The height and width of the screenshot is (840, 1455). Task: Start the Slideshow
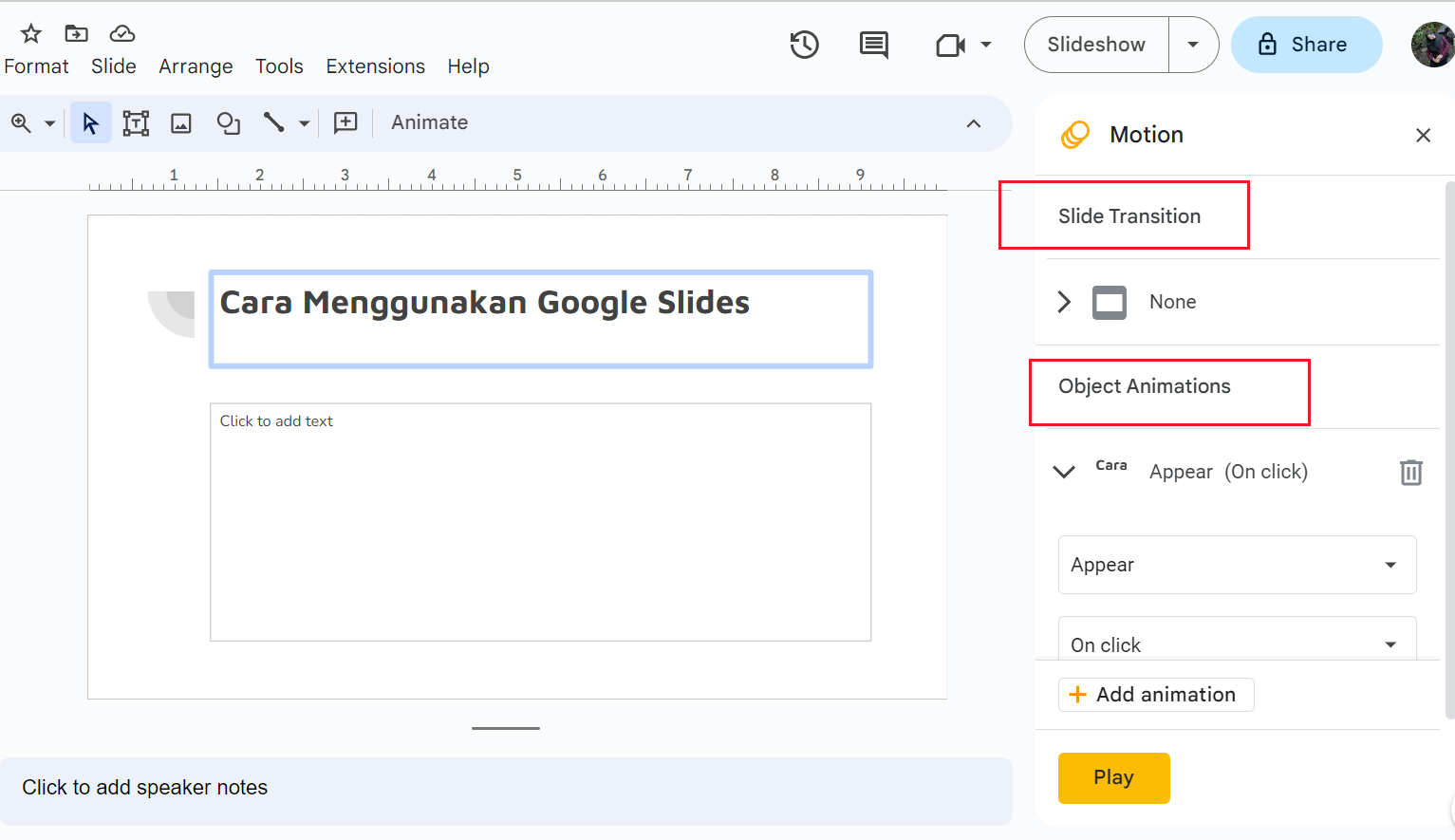[1095, 44]
